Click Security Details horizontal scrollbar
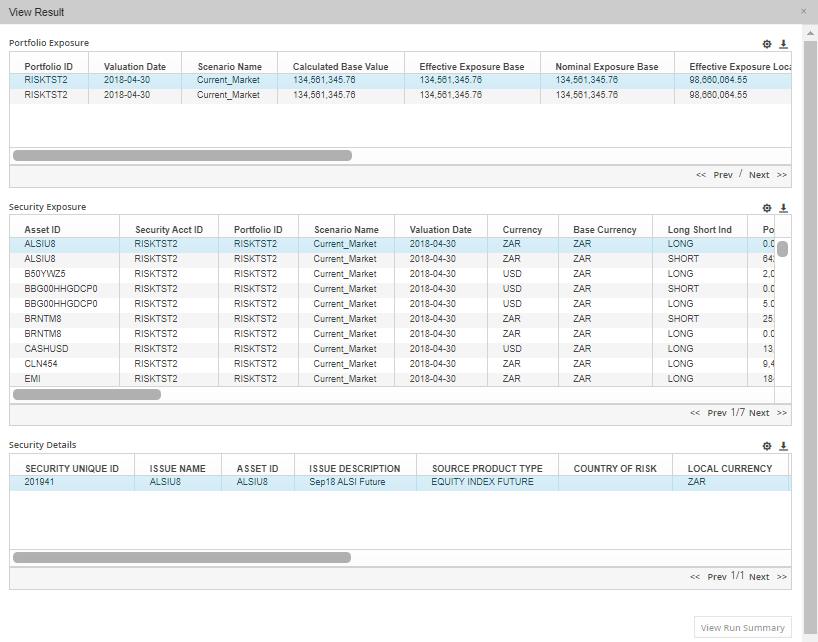 182,558
